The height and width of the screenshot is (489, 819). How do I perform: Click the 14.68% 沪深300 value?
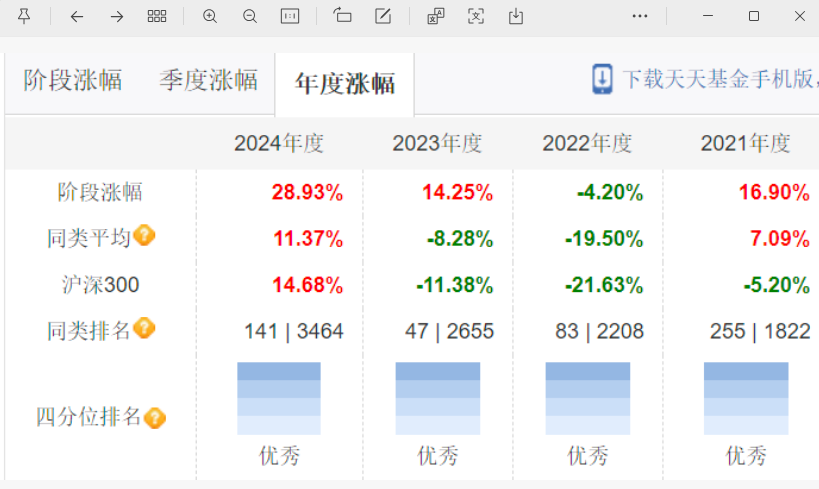(x=307, y=285)
